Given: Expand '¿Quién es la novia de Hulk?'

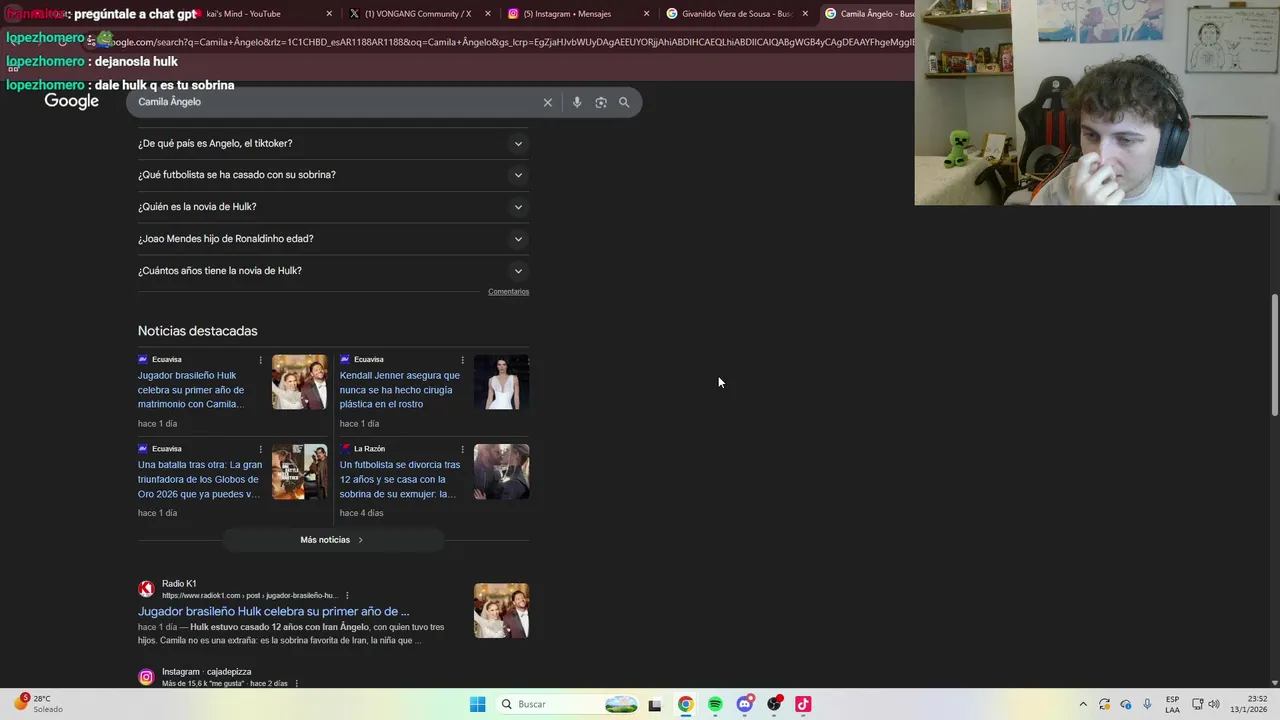Looking at the screenshot, I should (333, 207).
